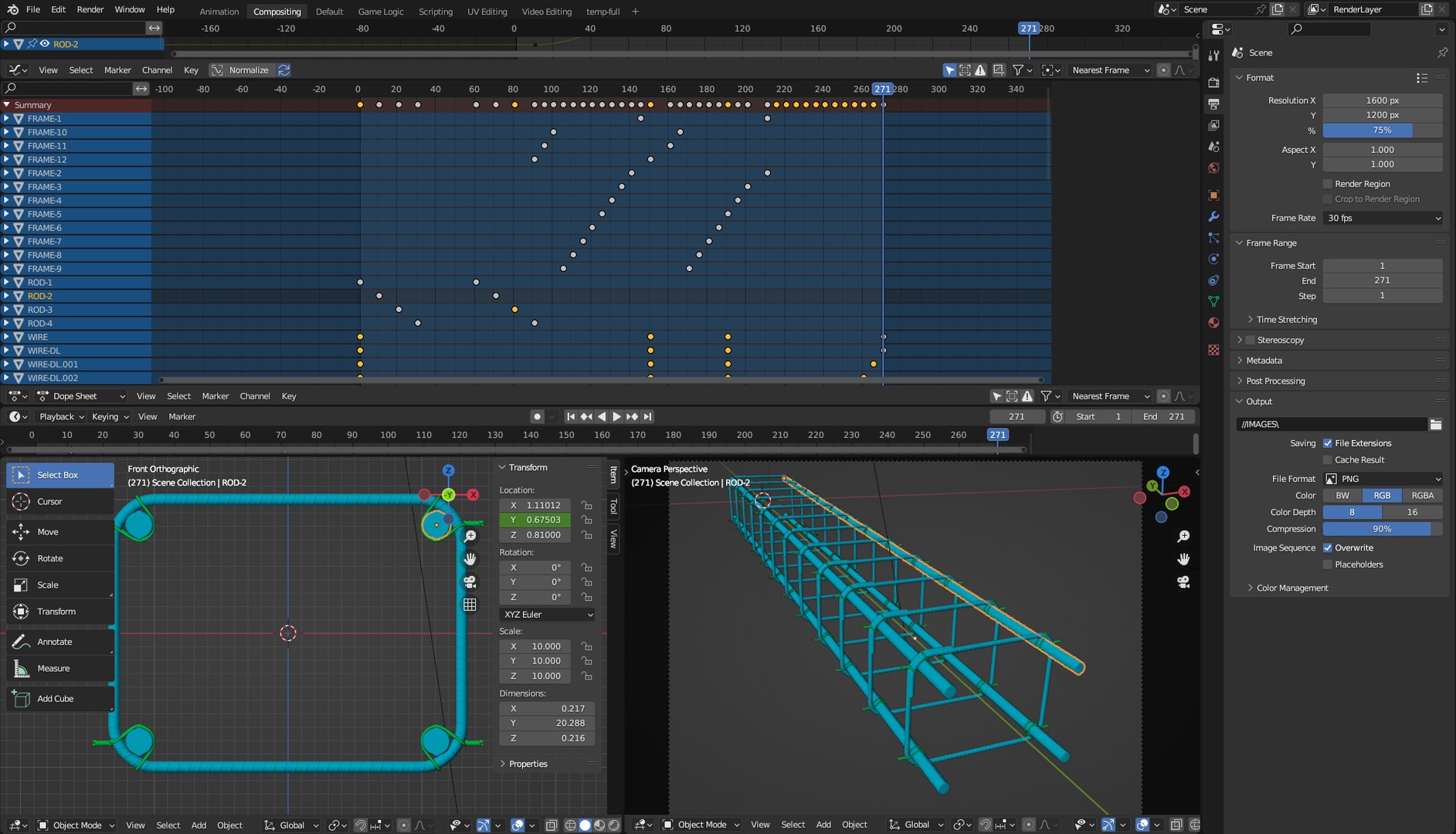Screen dimensions: 1456x834
Task: Click the Frame Range End value field
Action: (x=1383, y=281)
